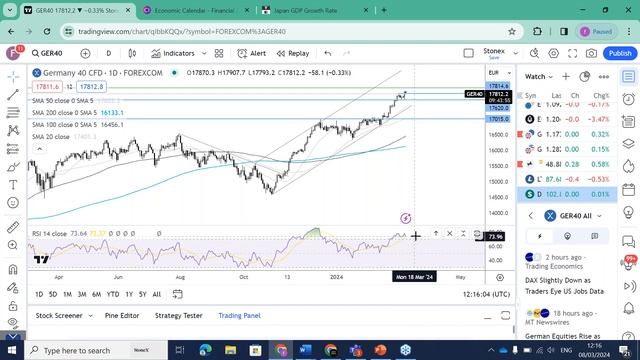Open the calendar sidebar icon
The width and height of the screenshot is (640, 360).
pyautogui.click(x=629, y=190)
